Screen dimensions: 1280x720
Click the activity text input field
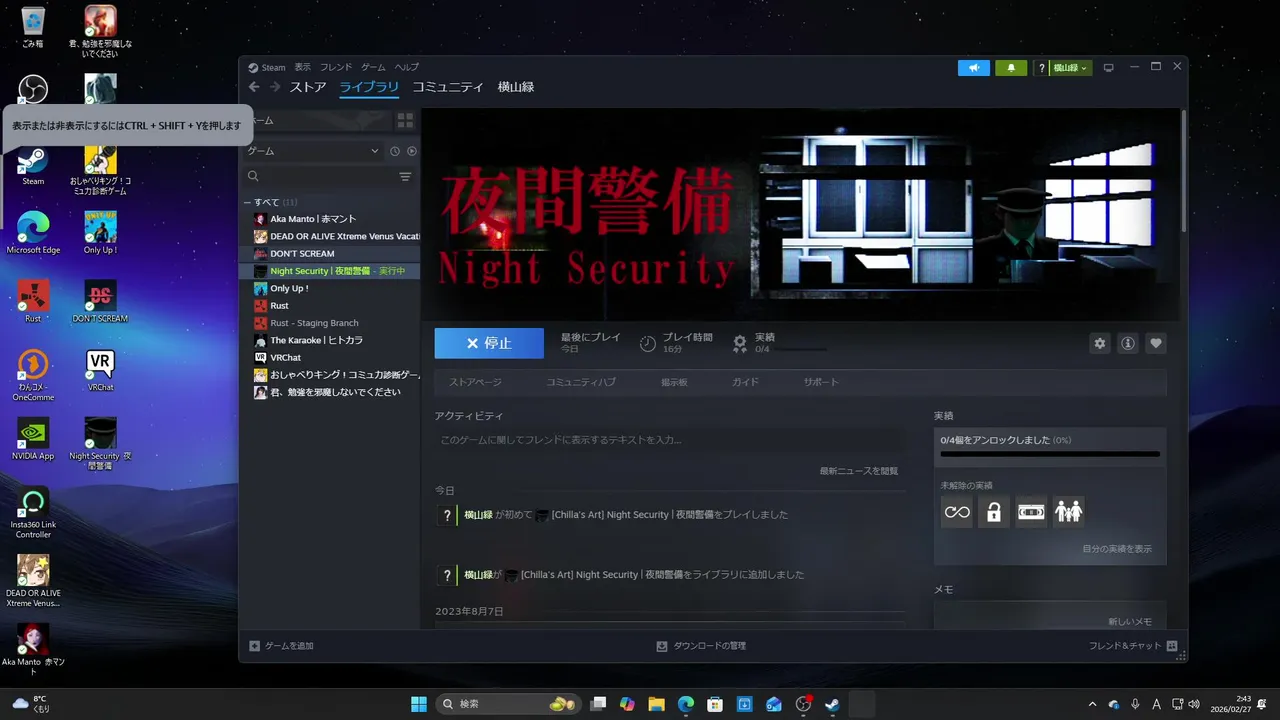coord(670,440)
